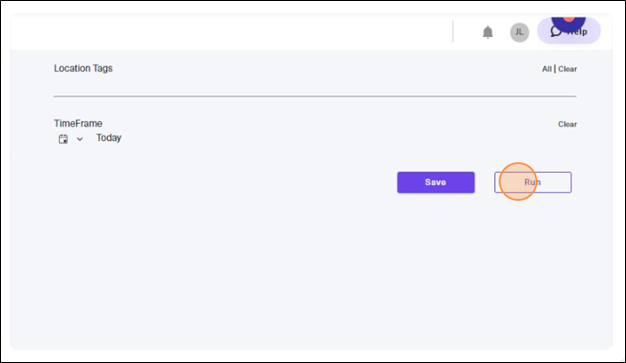Image resolution: width=626 pixels, height=363 pixels.
Task: Click the chat bubble icon in Help
Action: pos(556,32)
